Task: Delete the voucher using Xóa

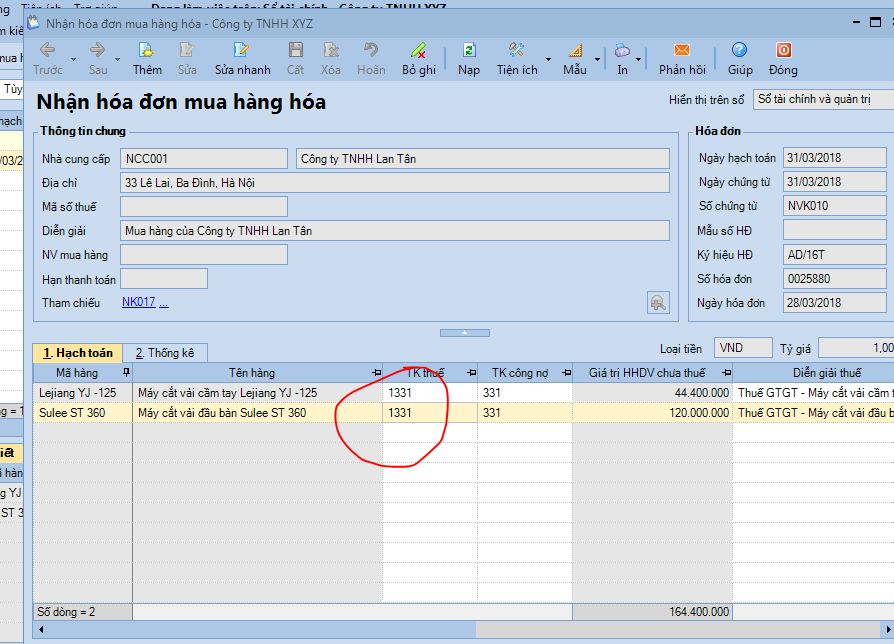Action: tap(331, 58)
